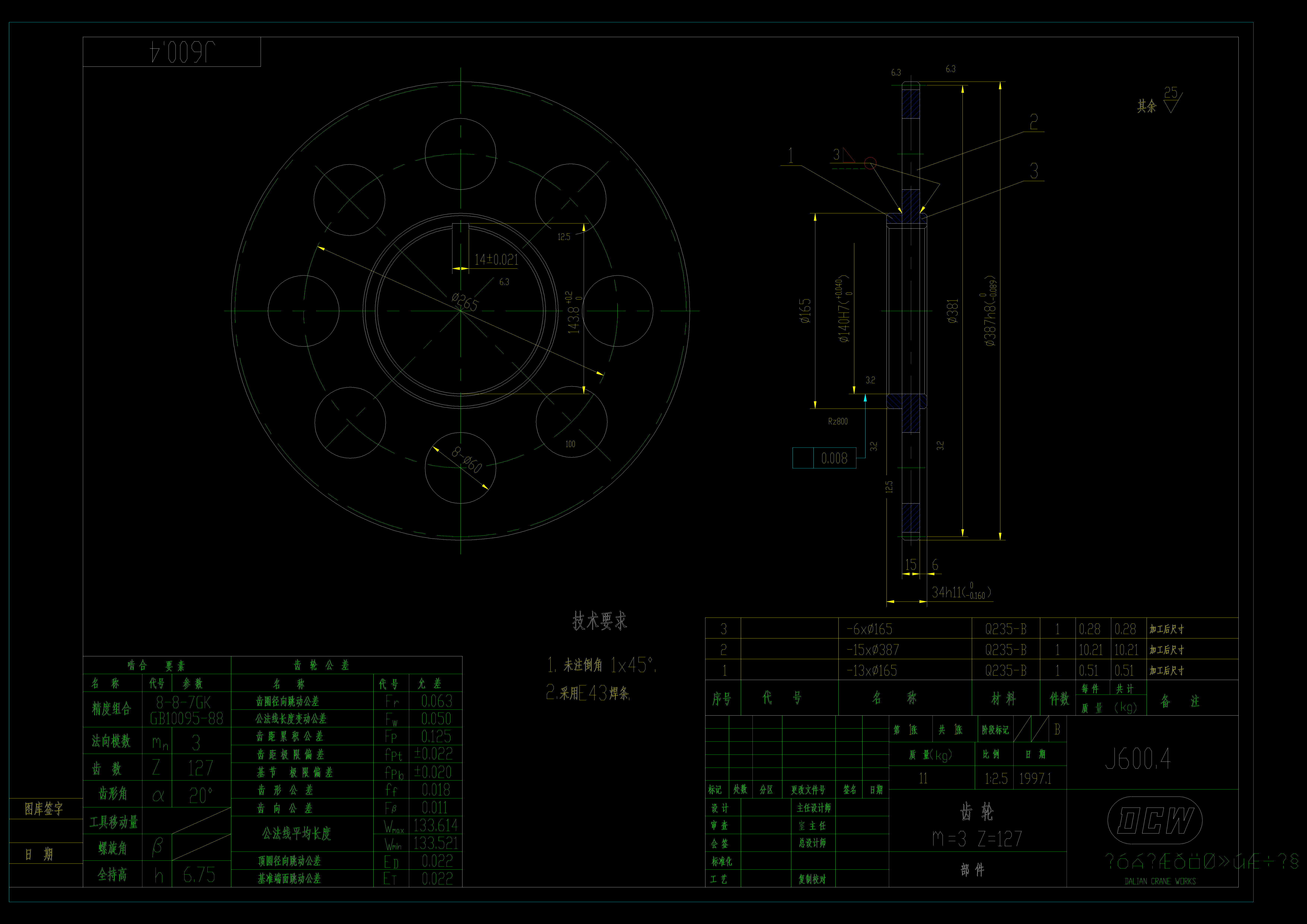Image resolution: width=1307 pixels, height=924 pixels.
Task: Click the keyway width "14±0.021"
Action: pyautogui.click(x=496, y=260)
